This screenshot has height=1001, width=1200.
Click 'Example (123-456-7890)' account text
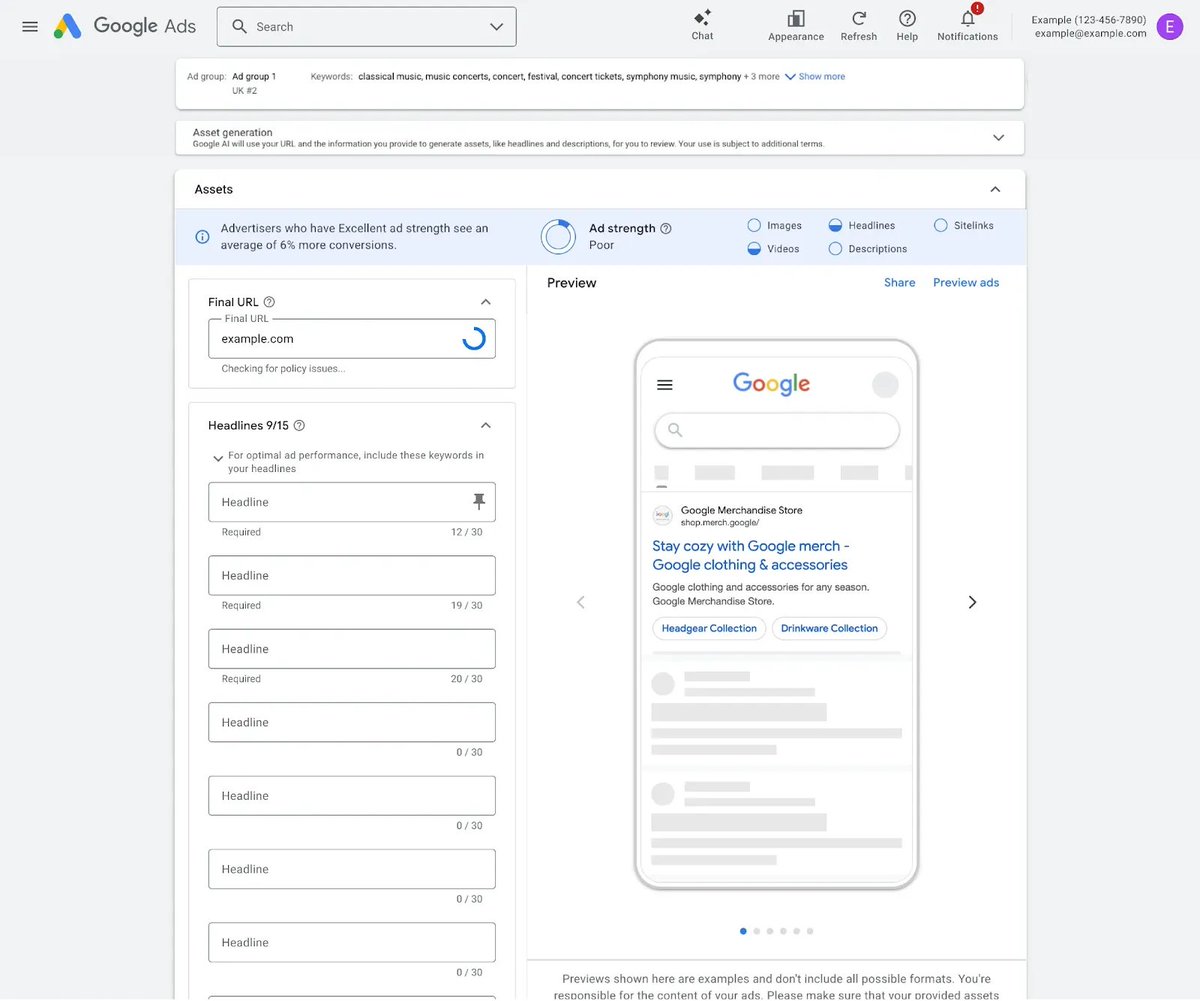coord(1089,20)
